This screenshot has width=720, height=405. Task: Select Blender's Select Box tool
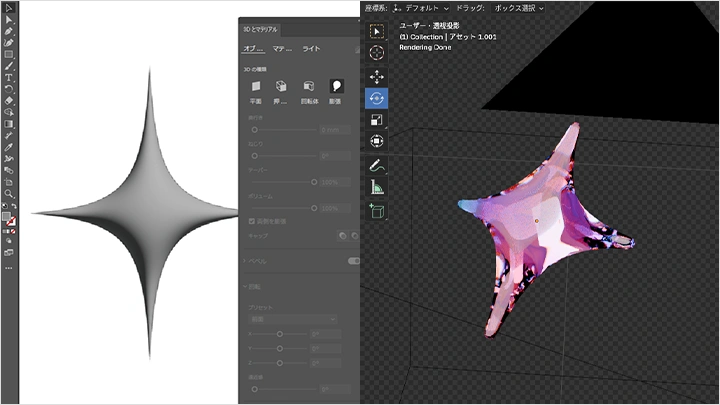pyautogui.click(x=377, y=31)
